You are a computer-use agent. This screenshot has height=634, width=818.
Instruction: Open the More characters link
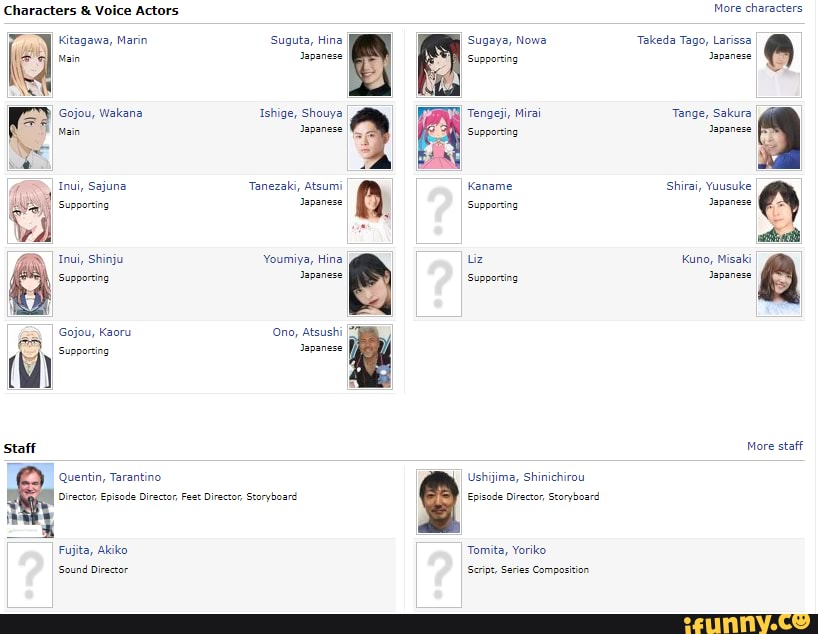point(758,8)
